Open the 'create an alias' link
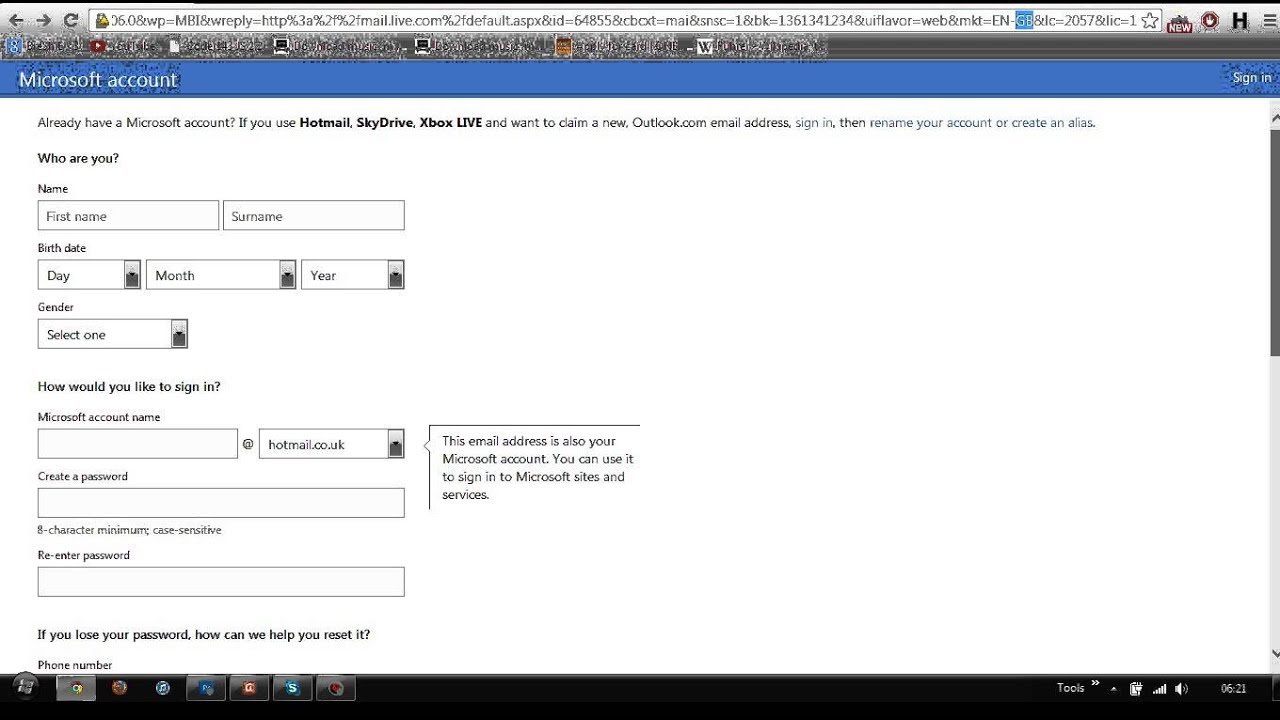Image resolution: width=1280 pixels, height=720 pixels. point(1052,123)
